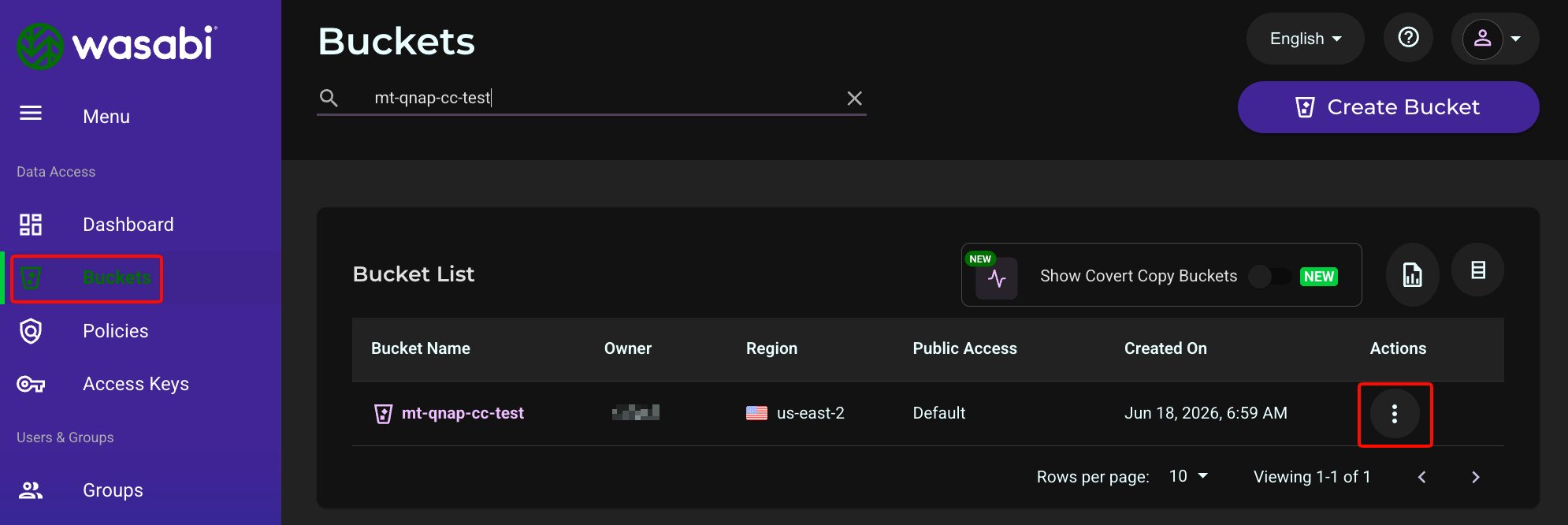Click the Users & Groups section label

pyautogui.click(x=65, y=438)
